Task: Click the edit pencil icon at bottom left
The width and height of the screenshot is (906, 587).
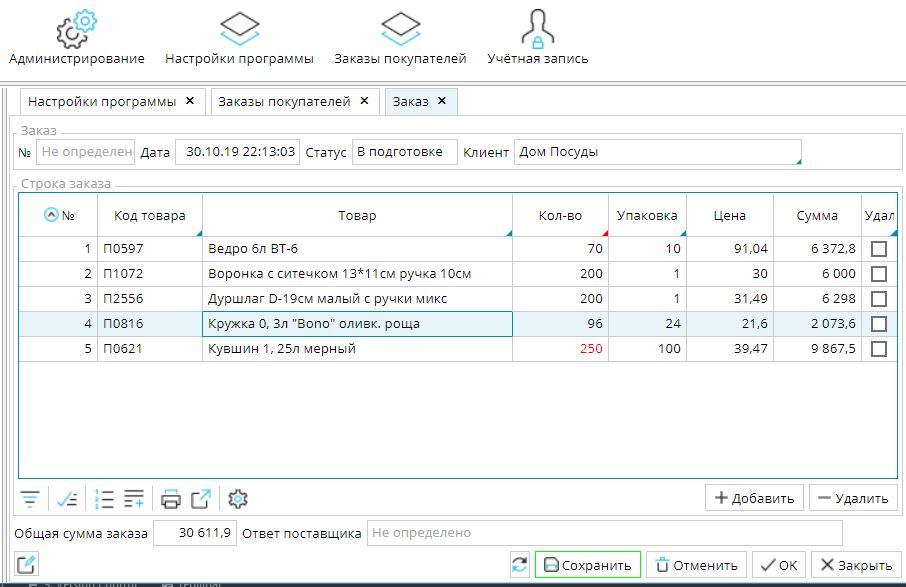Action: click(x=27, y=564)
